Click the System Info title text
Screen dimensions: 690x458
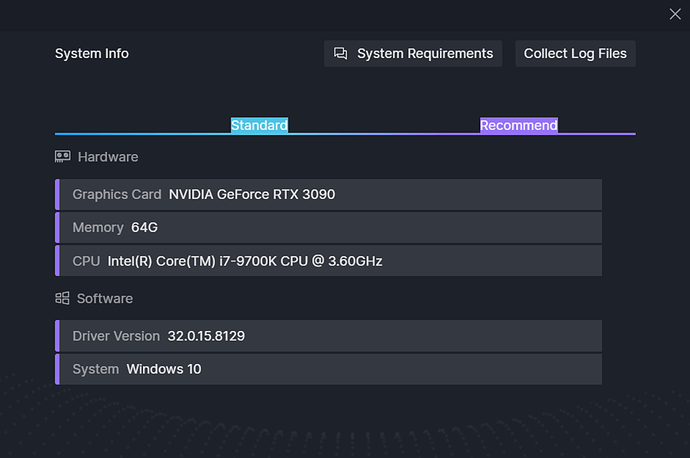click(x=91, y=54)
